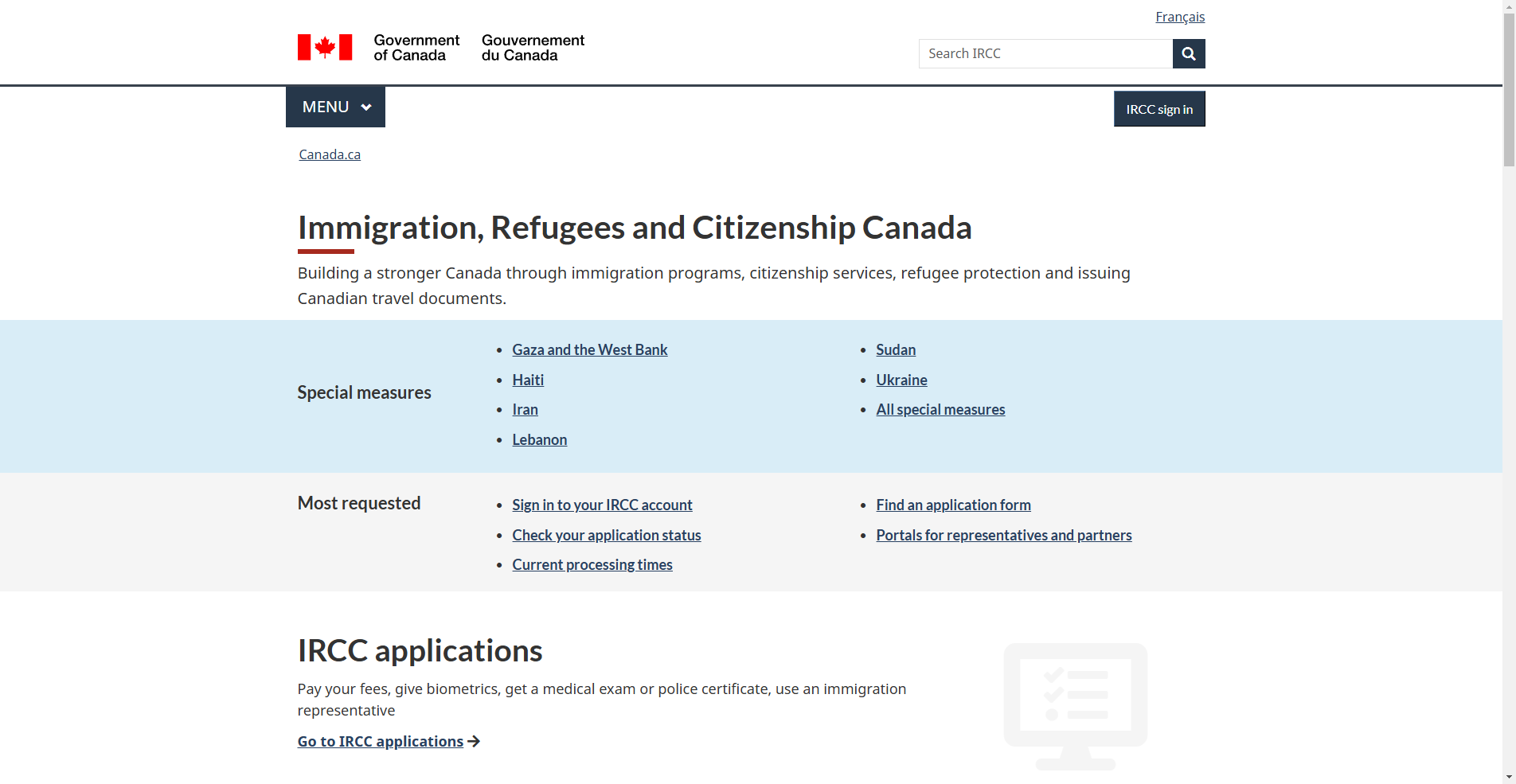Click the scrollbar down arrow

(1509, 776)
